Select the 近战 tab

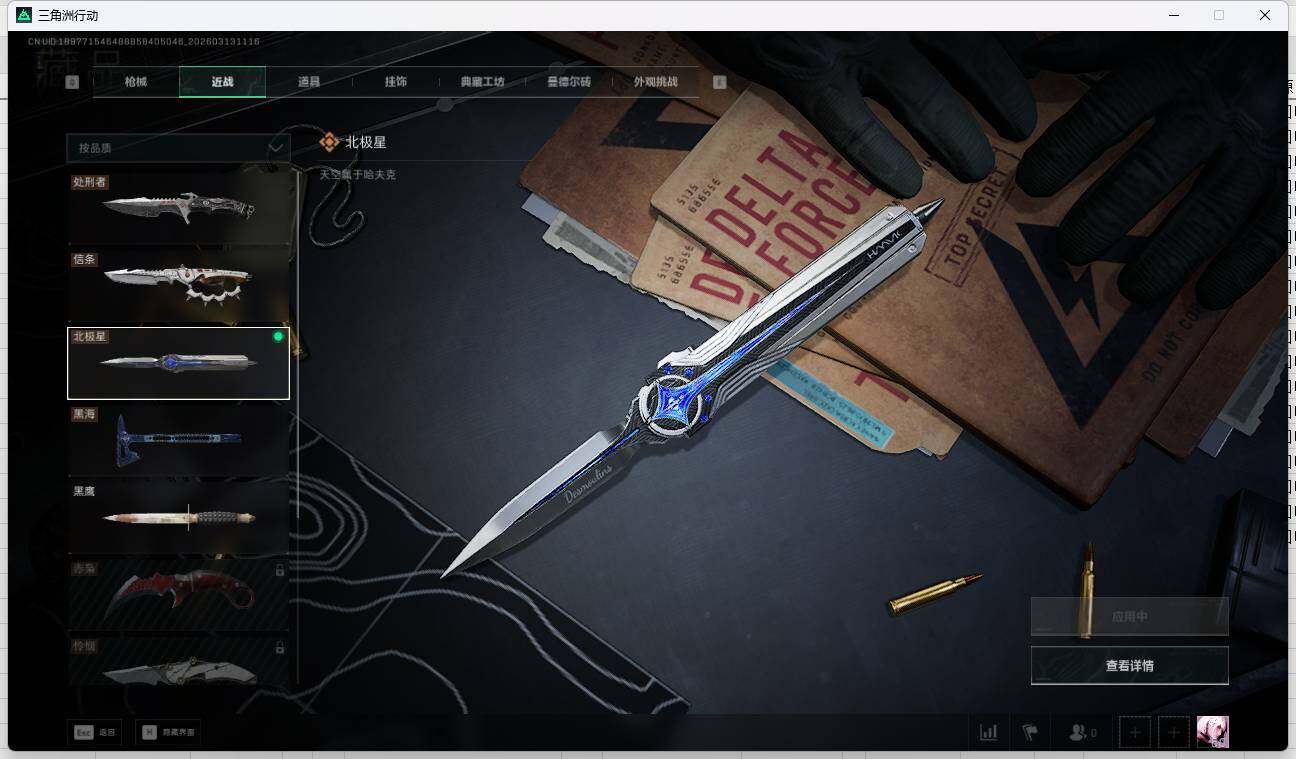pos(222,82)
